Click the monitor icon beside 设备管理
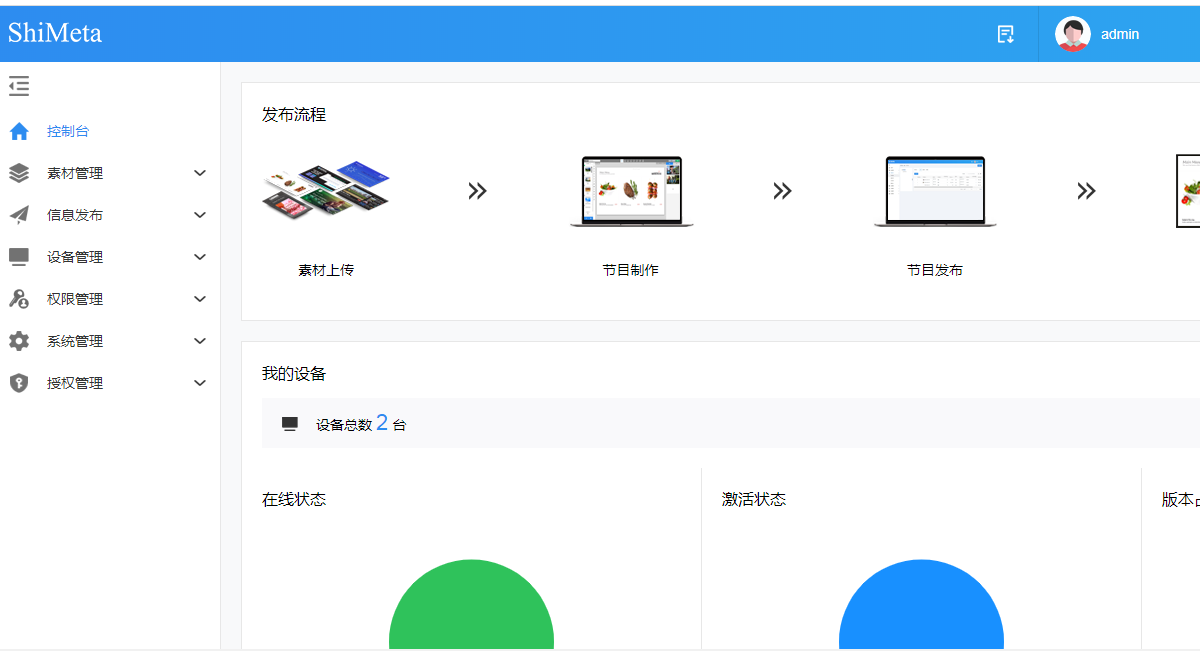 point(18,256)
